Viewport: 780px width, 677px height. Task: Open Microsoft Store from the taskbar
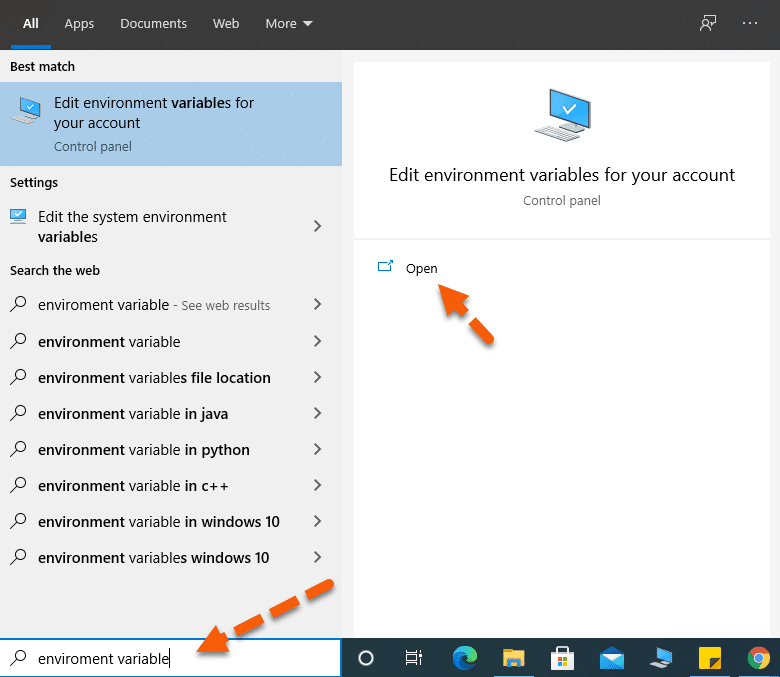(x=563, y=657)
